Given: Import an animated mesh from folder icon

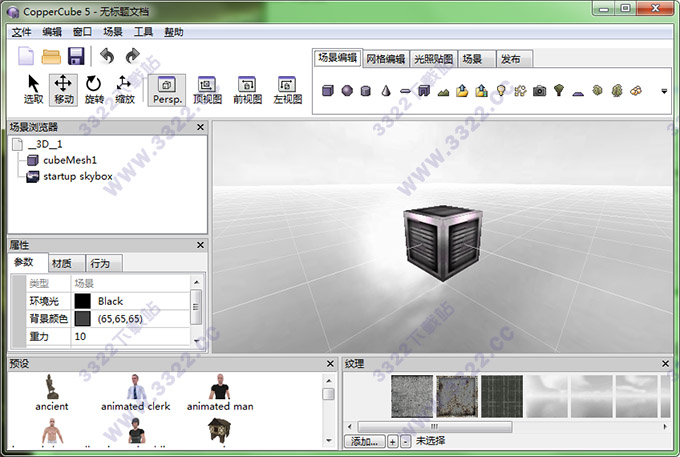Looking at the screenshot, I should coord(481,91).
